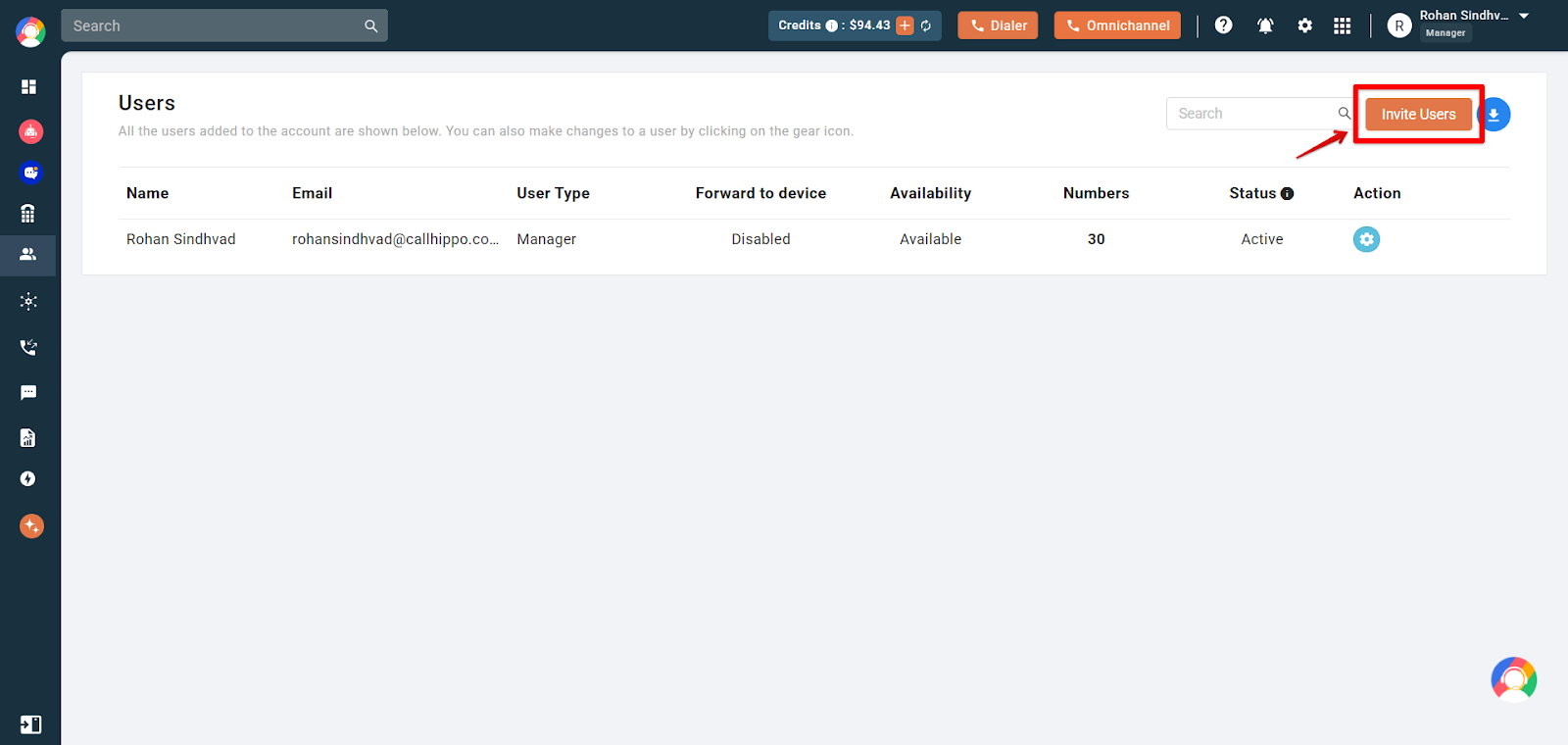Screen dimensions: 1568x745
Task: Open the Dialer button
Action: click(998, 25)
